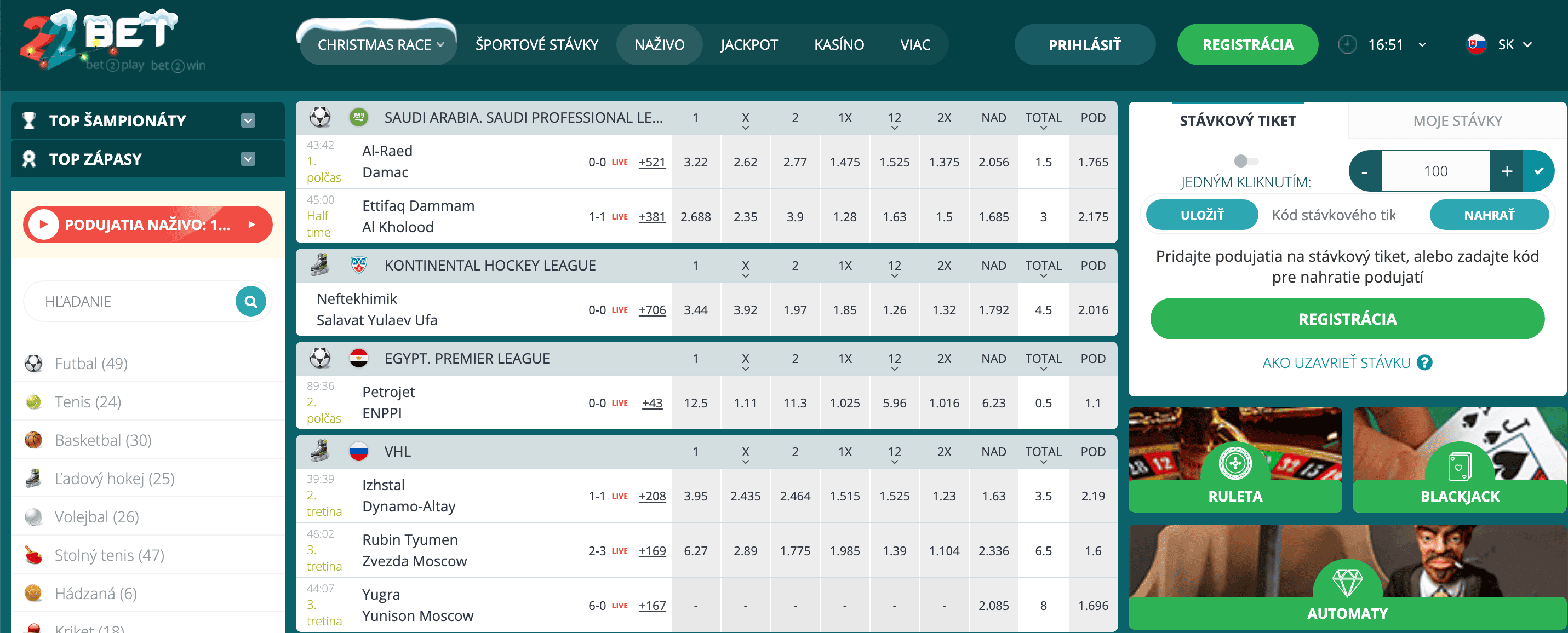The width and height of the screenshot is (1568, 633).
Task: Decrease stake with the minus button
Action: pos(1365,171)
